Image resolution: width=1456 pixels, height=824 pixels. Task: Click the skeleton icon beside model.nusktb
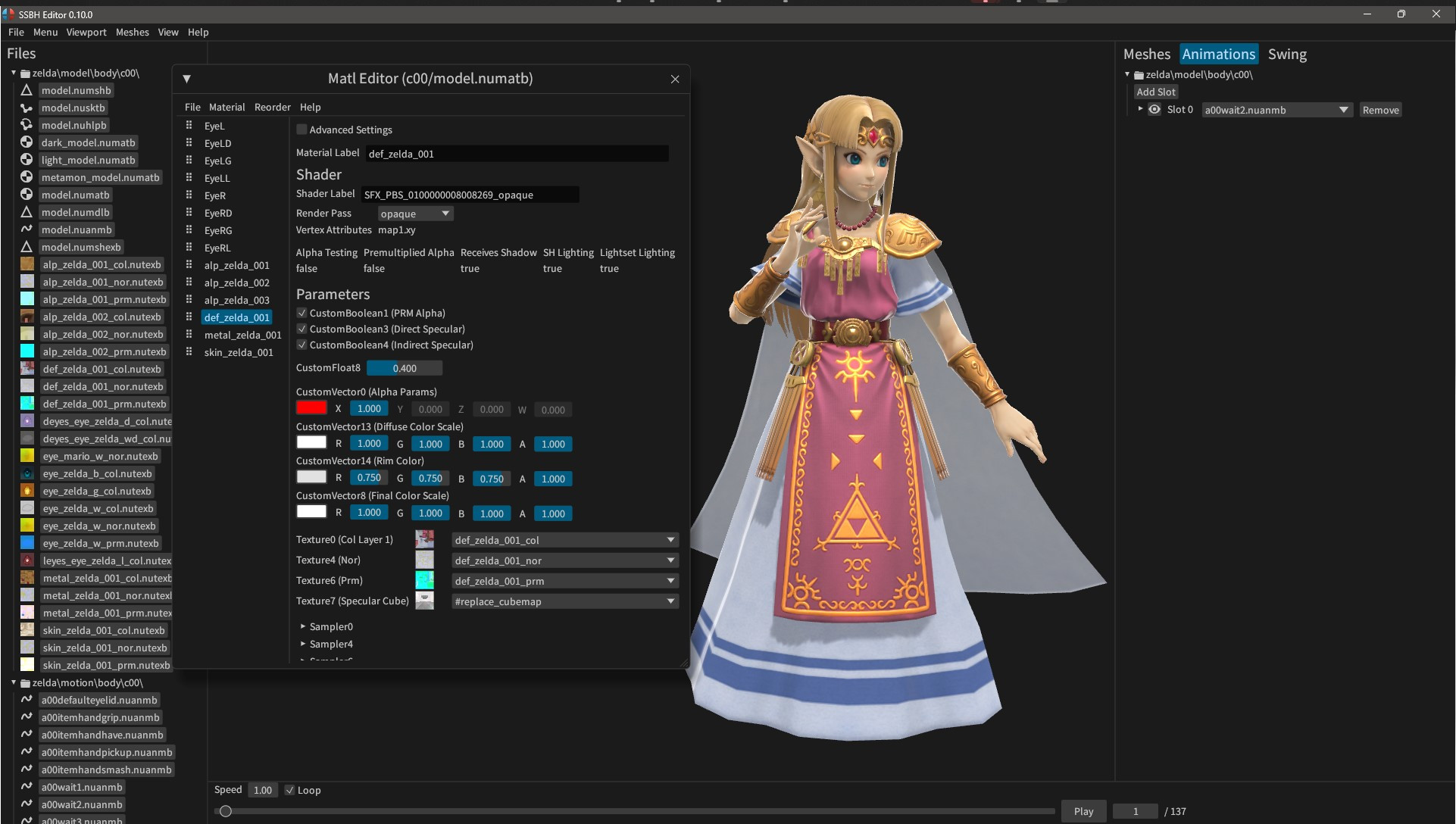pyautogui.click(x=27, y=108)
